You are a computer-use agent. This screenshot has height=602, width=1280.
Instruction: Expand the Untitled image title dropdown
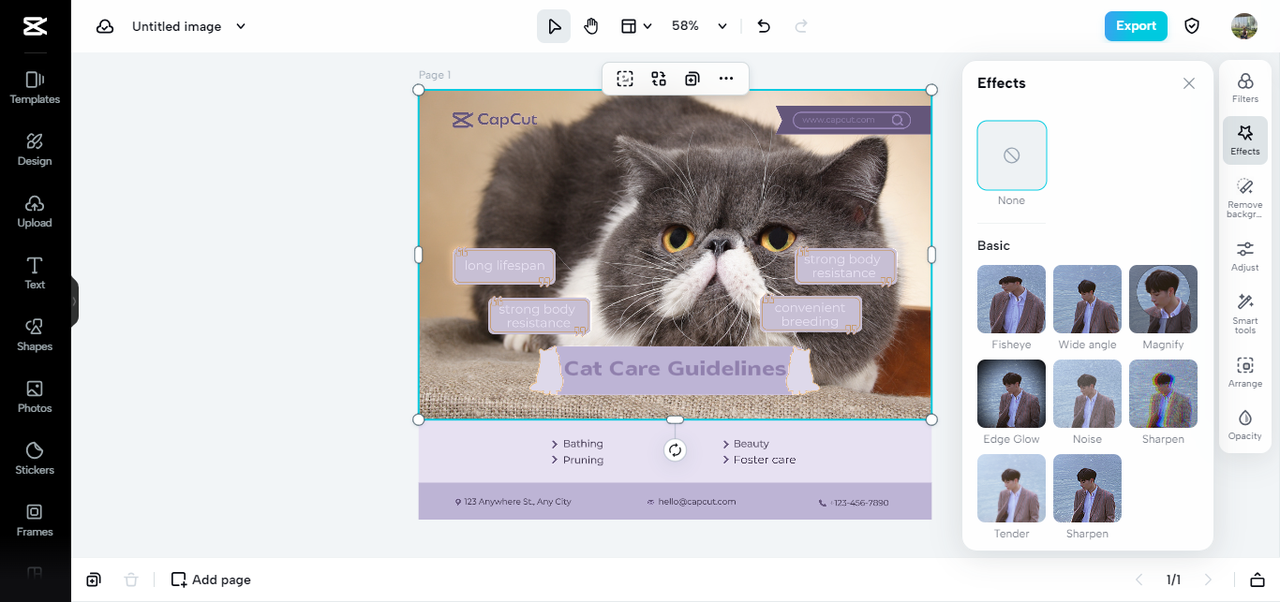pos(240,26)
